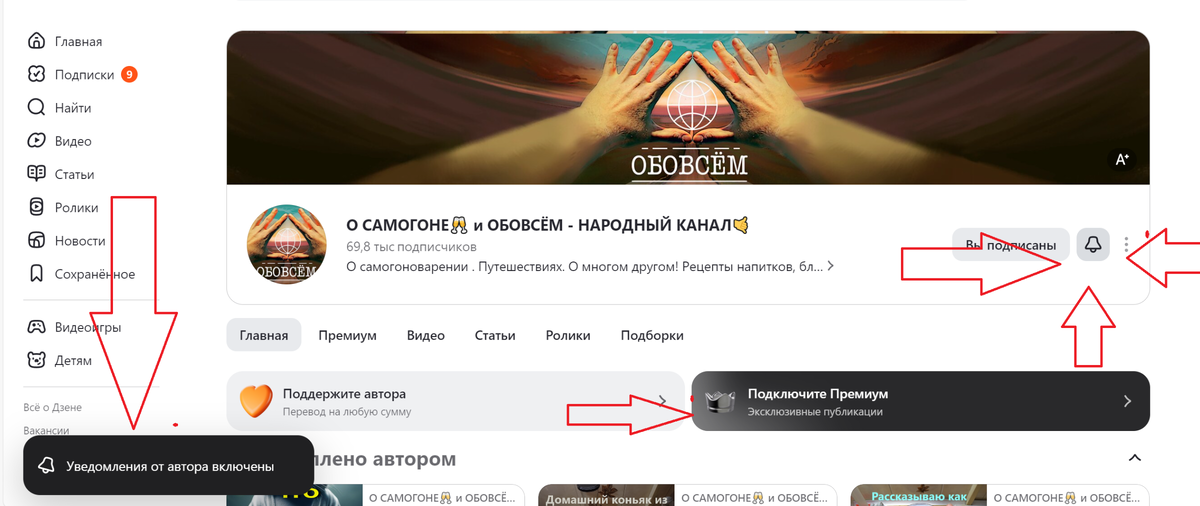Click Подключите Премиум banner
Image resolution: width=1200 pixels, height=506 pixels.
pyautogui.click(x=920, y=401)
